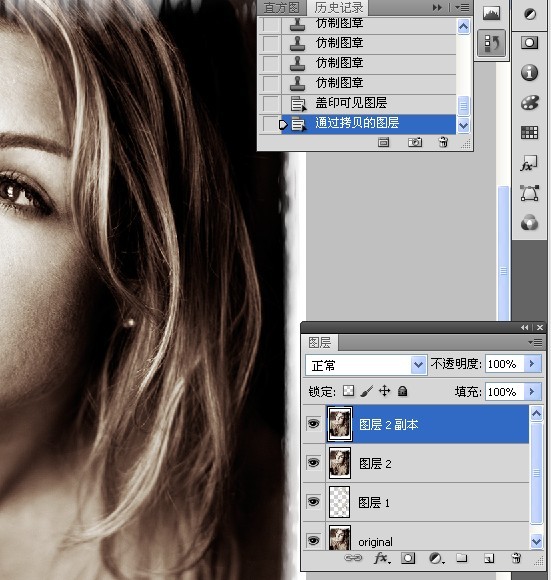Add a layer mask to 图层 2 副本
Screen dimensions: 551x580
408,558
